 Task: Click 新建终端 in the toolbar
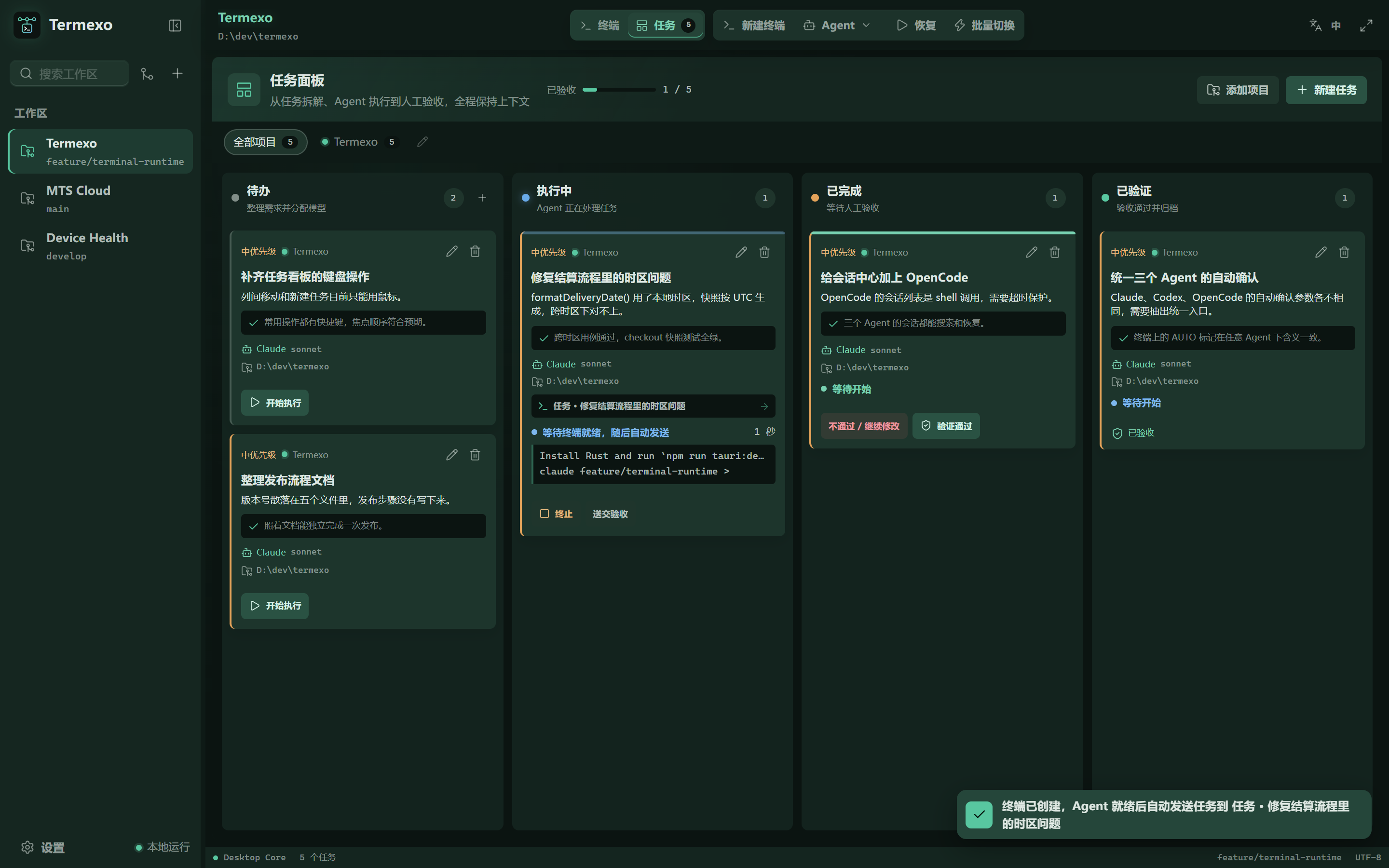tap(754, 25)
